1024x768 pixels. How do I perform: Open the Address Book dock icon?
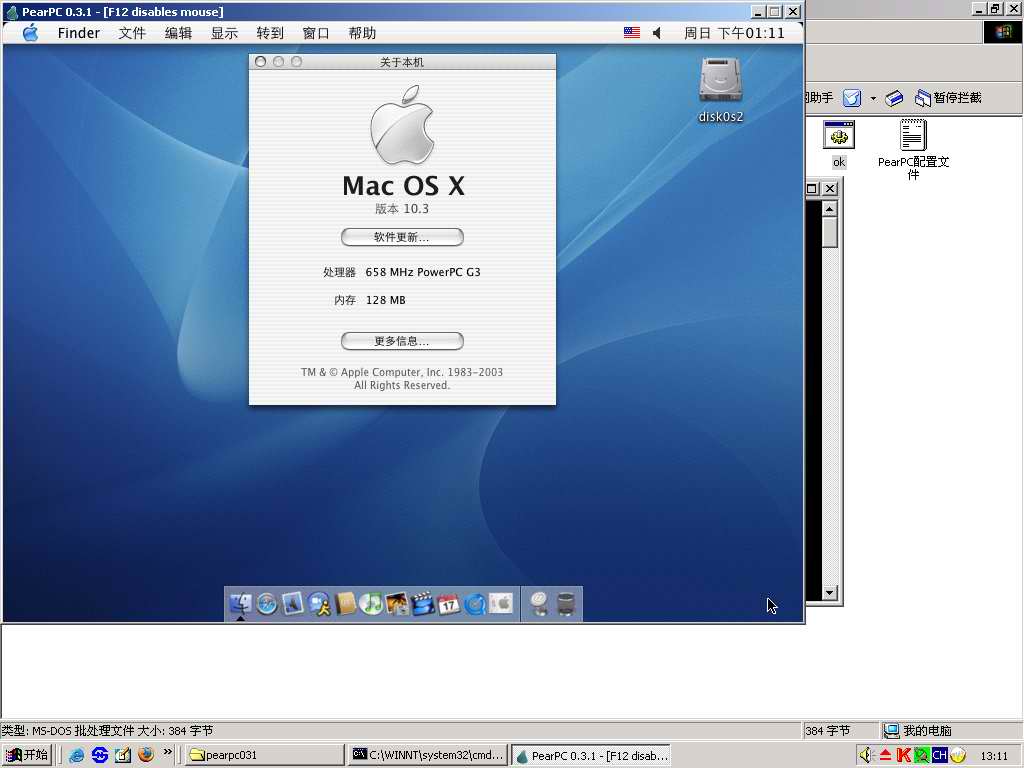coord(345,604)
